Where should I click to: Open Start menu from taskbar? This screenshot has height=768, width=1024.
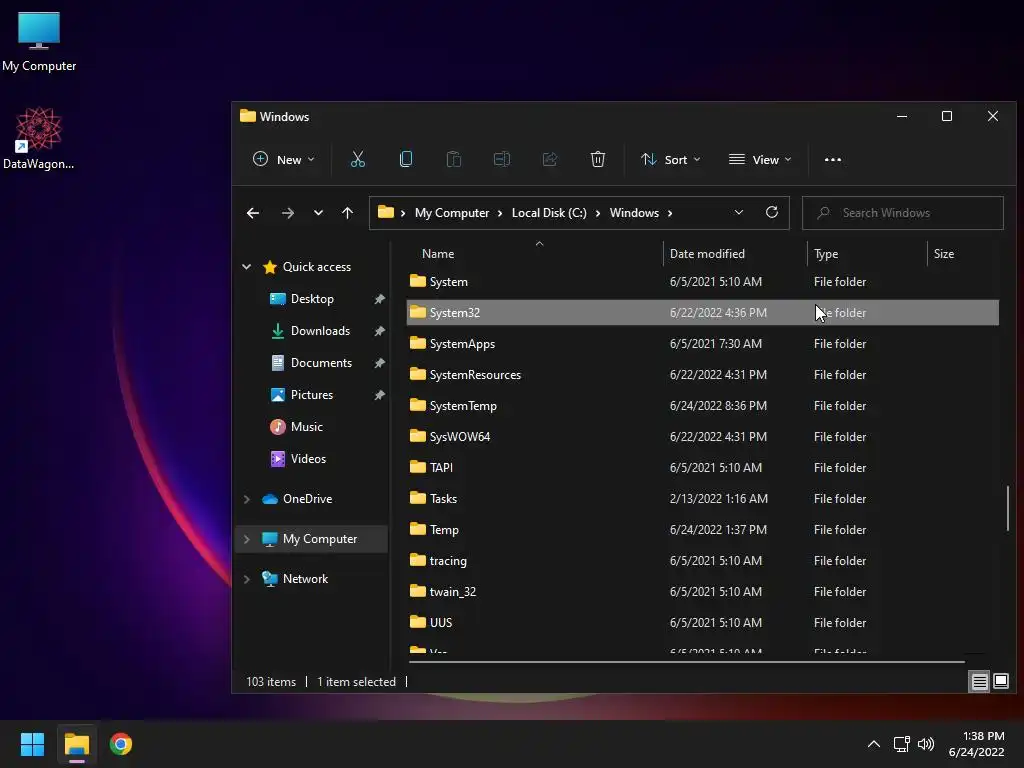[32, 744]
